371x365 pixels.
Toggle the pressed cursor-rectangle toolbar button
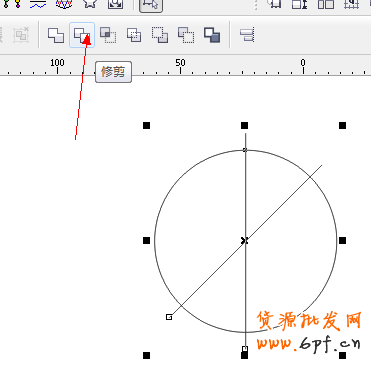point(151,5)
